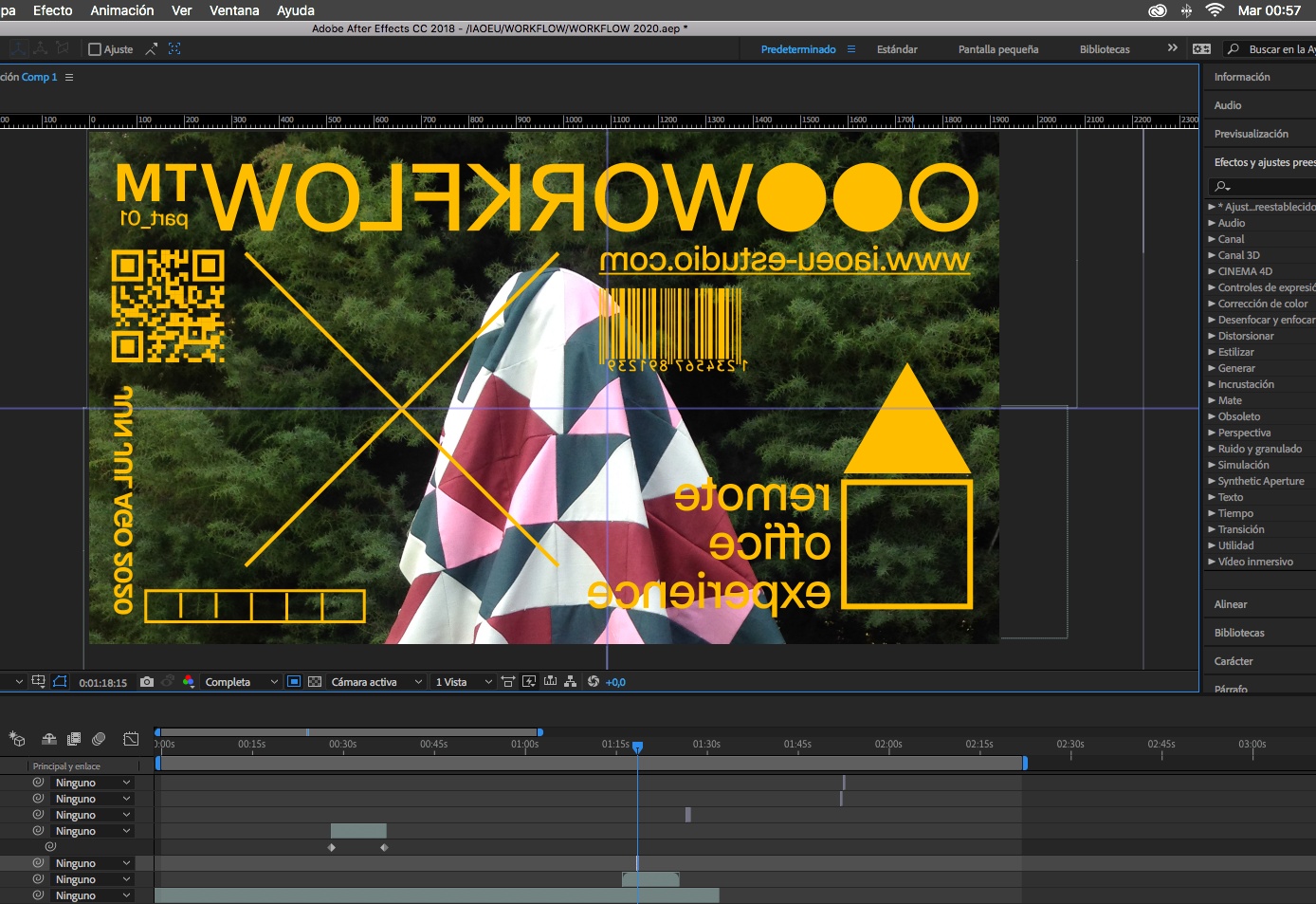Select the local axis mode icon
This screenshot has height=904, width=1316.
[x=18, y=47]
